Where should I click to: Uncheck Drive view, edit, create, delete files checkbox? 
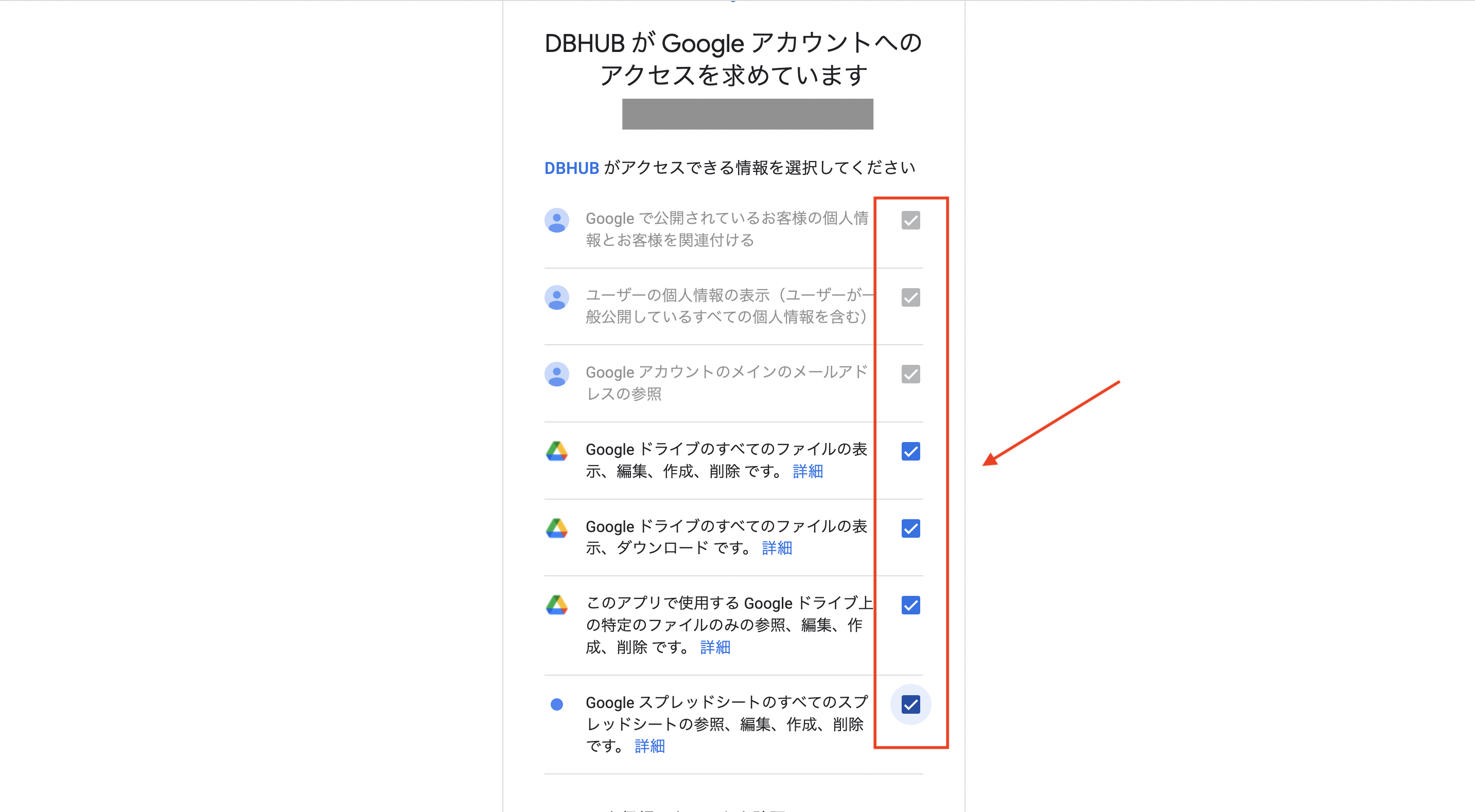(910, 451)
